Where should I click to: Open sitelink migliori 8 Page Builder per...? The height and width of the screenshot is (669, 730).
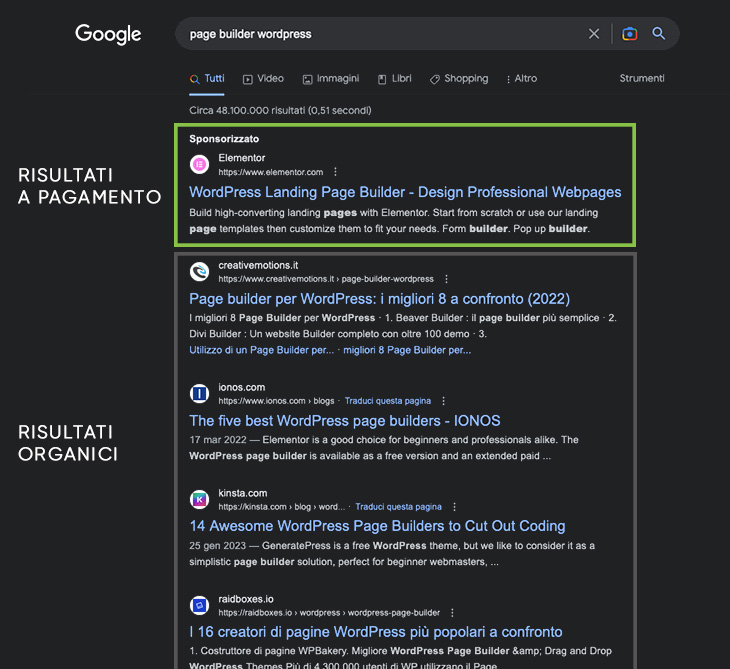[x=407, y=350]
